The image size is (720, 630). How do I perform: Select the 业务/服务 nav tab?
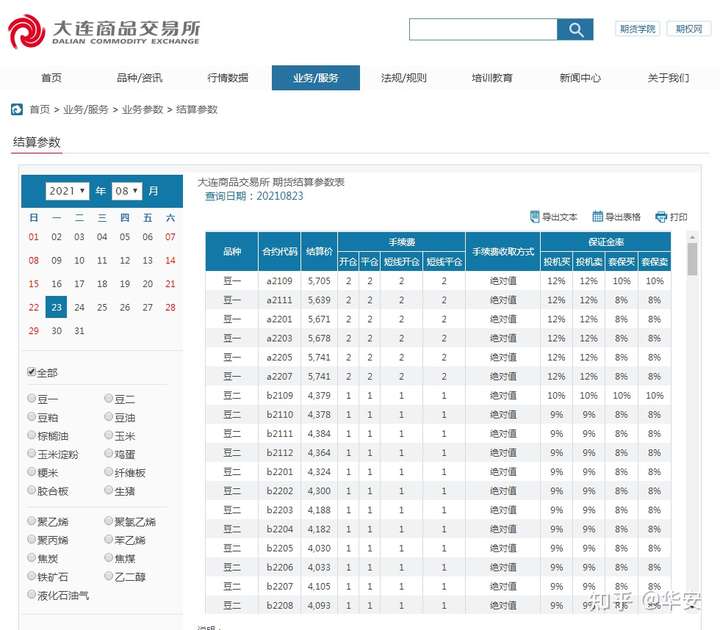(x=315, y=78)
